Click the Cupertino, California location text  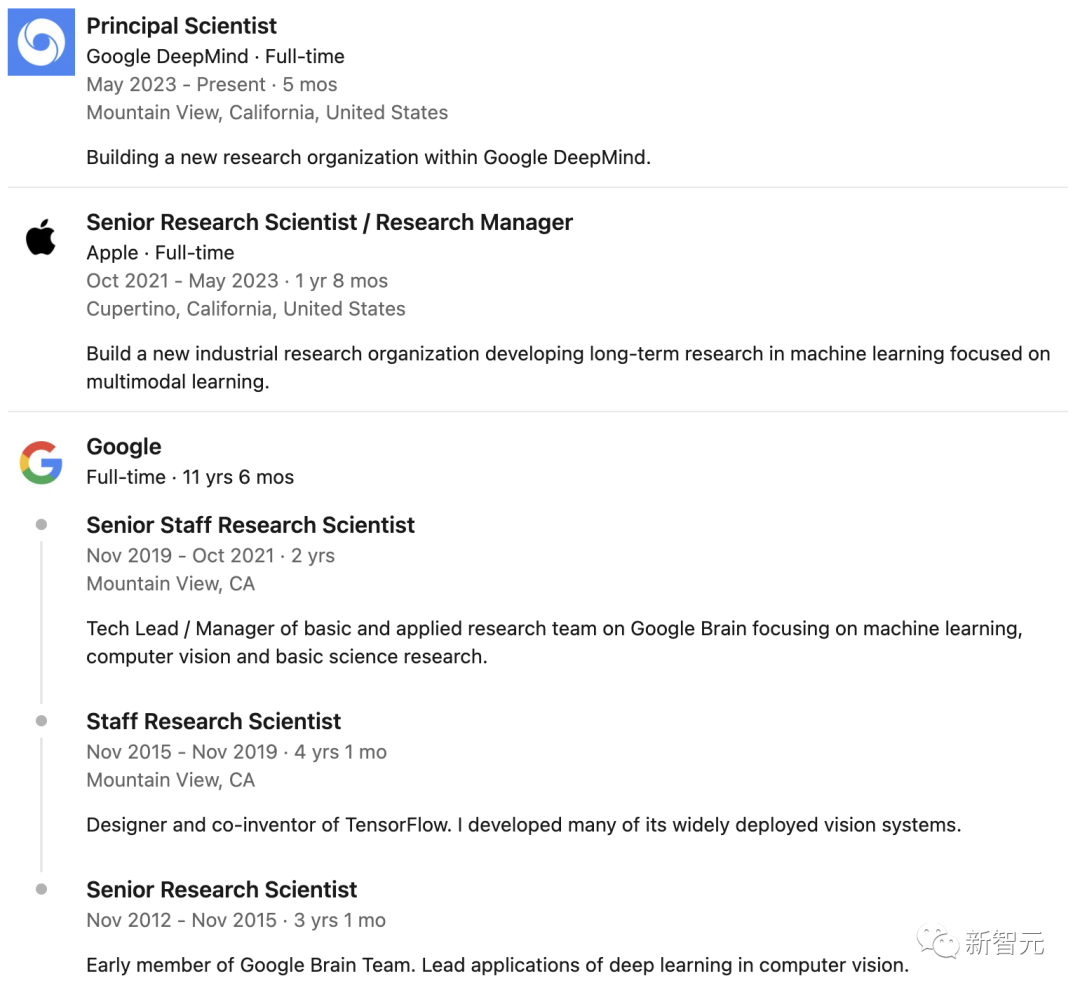(x=246, y=309)
